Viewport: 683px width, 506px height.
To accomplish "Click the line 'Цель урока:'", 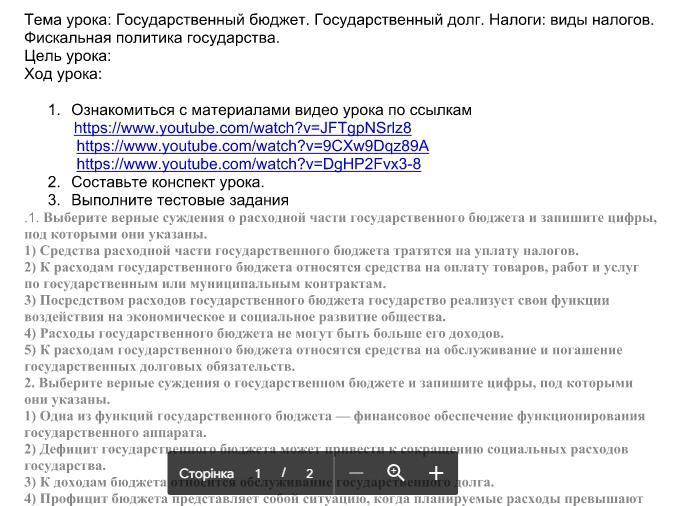I will click(68, 56).
